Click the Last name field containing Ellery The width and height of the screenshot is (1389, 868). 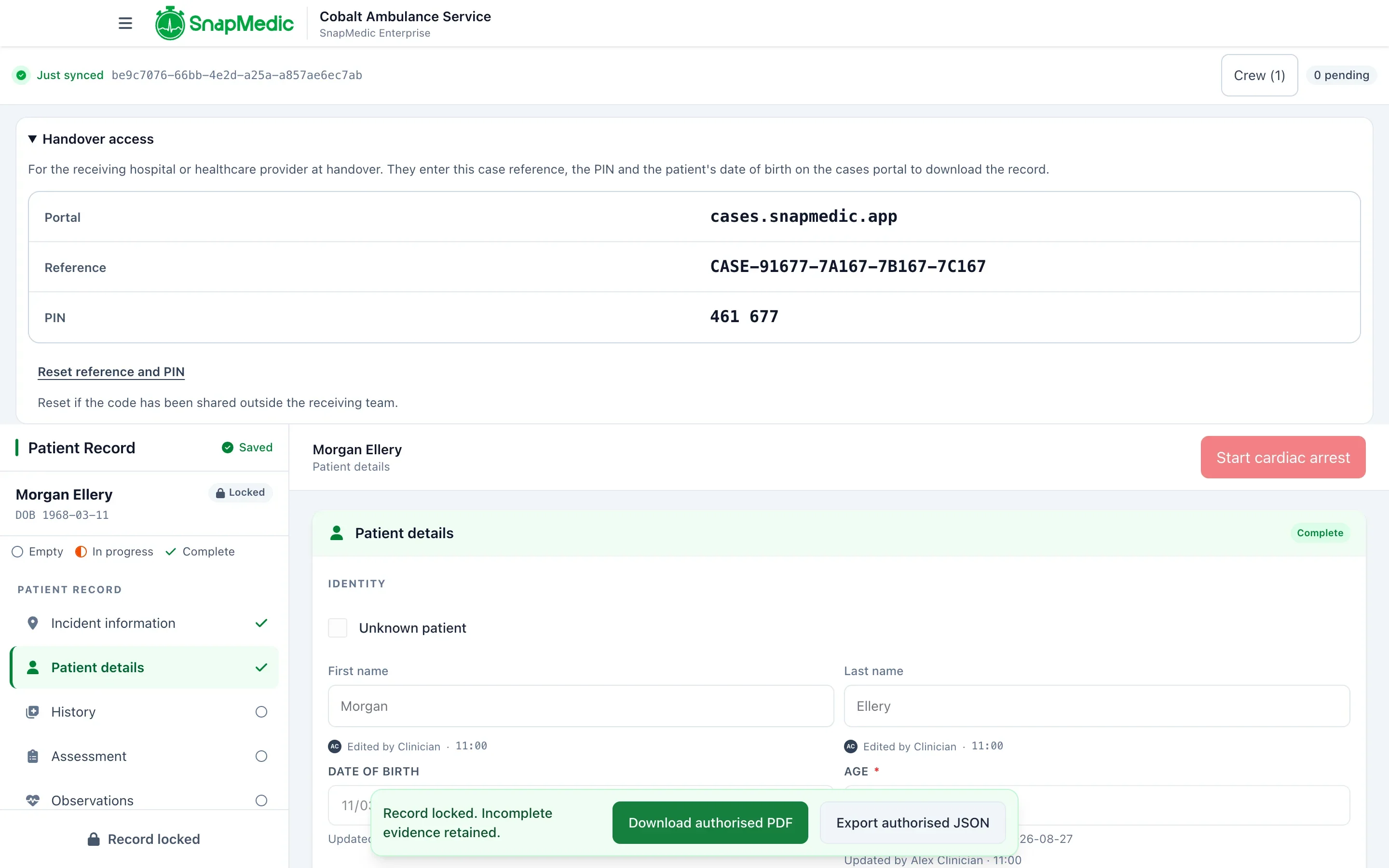1097,706
